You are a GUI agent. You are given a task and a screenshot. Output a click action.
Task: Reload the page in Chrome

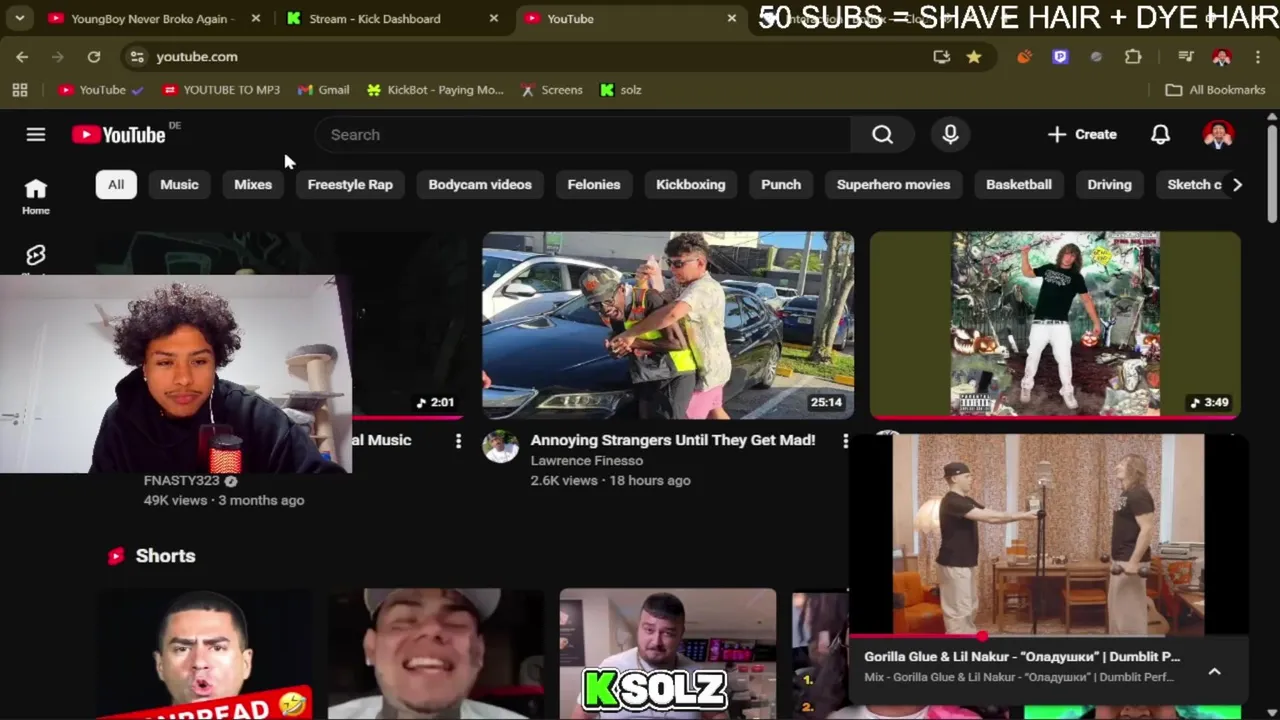coord(93,57)
